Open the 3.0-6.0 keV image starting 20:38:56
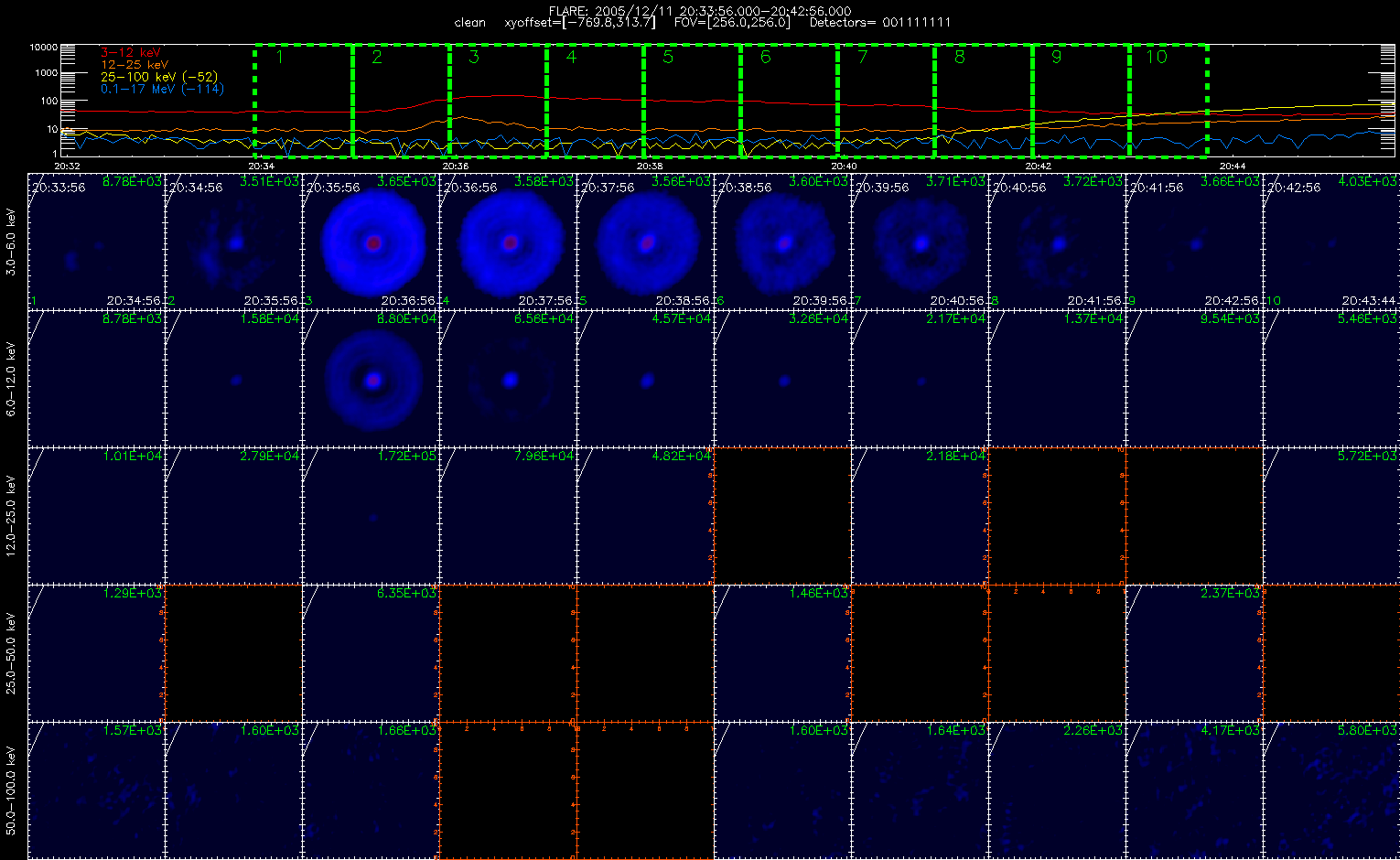The height and width of the screenshot is (860, 1400). (782, 241)
